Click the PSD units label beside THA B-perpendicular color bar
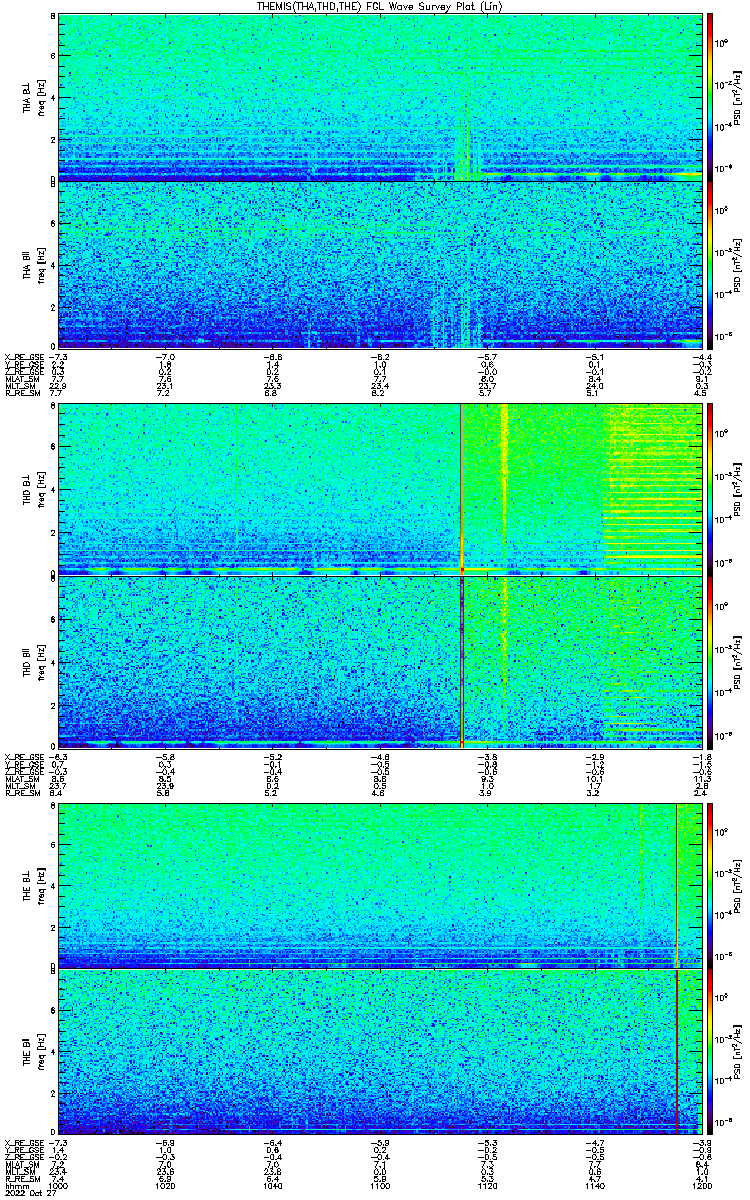This screenshot has height=1200, width=750. [x=736, y=97]
